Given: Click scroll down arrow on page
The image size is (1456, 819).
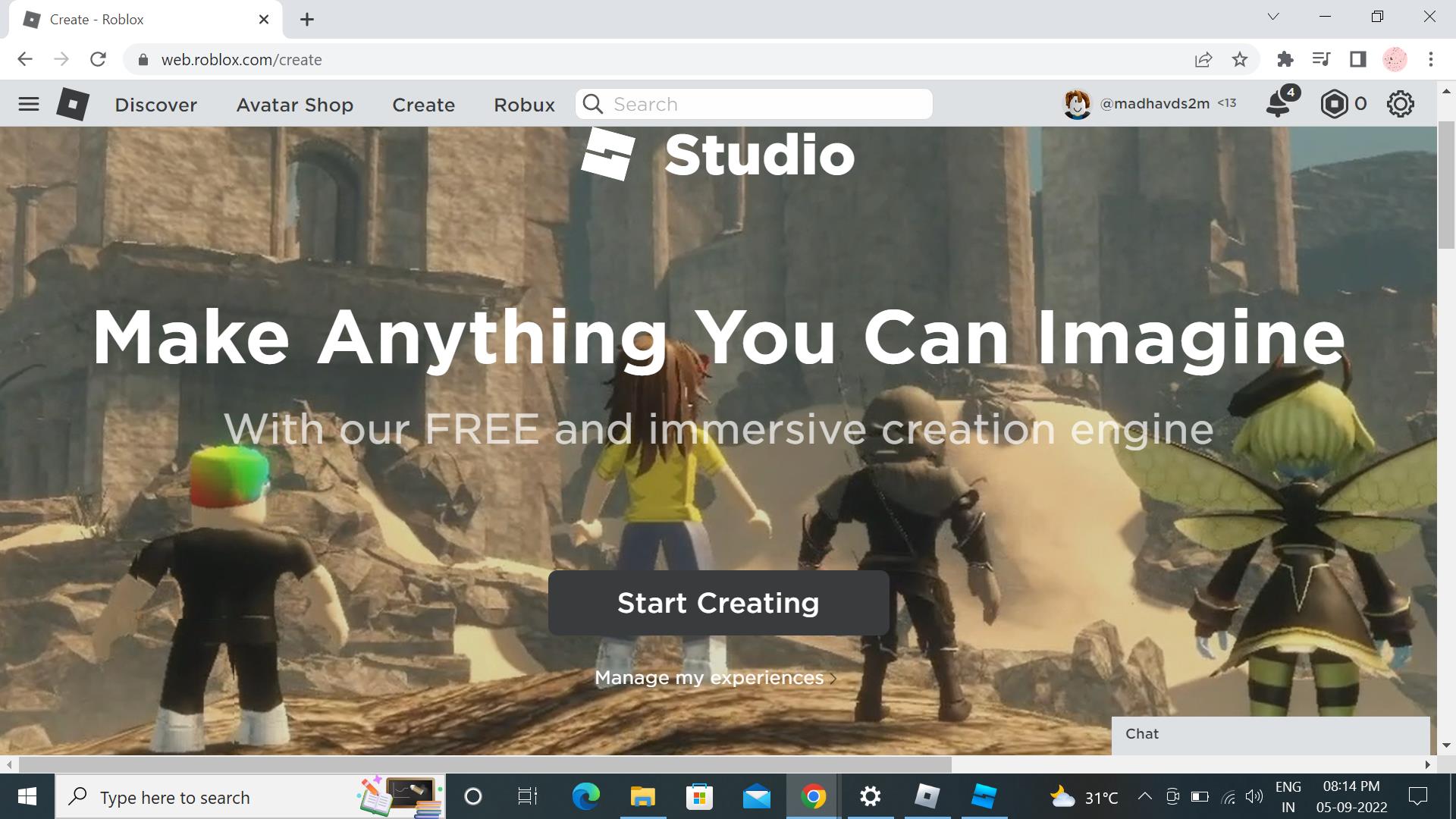Looking at the screenshot, I should tap(1447, 746).
